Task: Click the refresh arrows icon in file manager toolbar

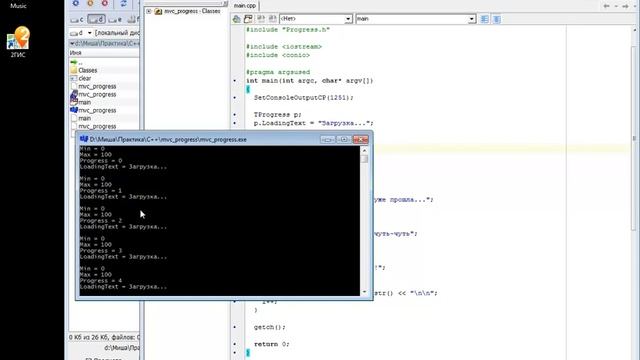Action: click(123, 4)
